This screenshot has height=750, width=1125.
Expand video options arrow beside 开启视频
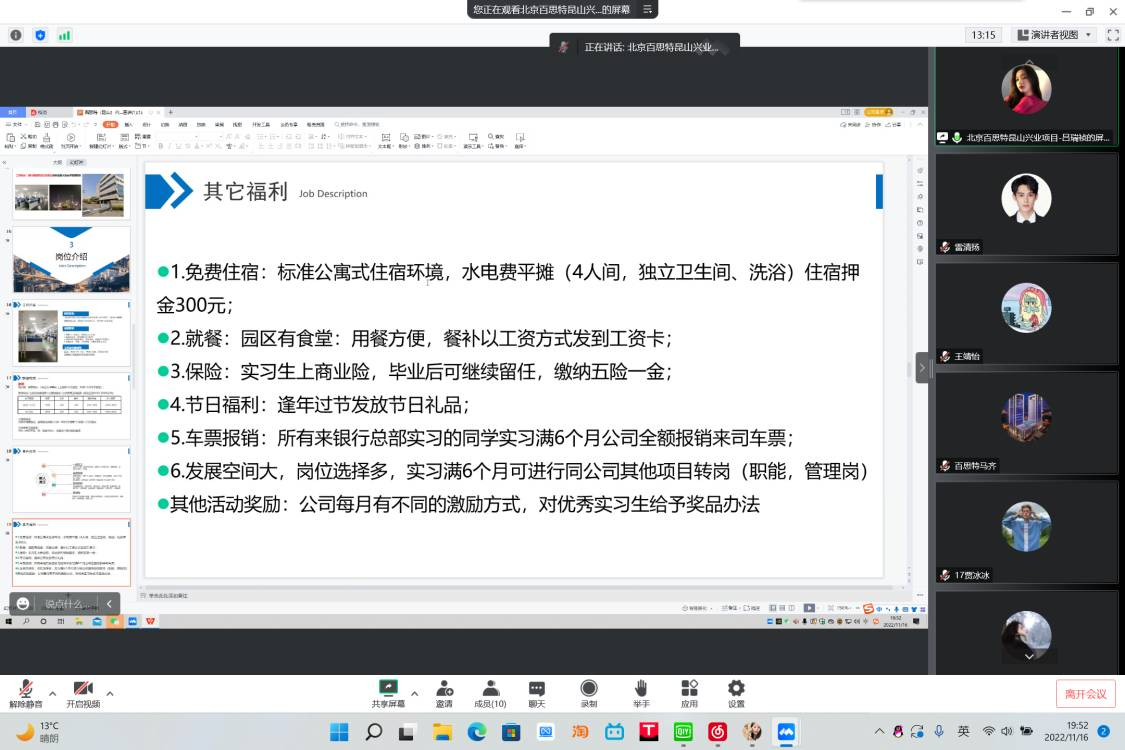(110, 693)
